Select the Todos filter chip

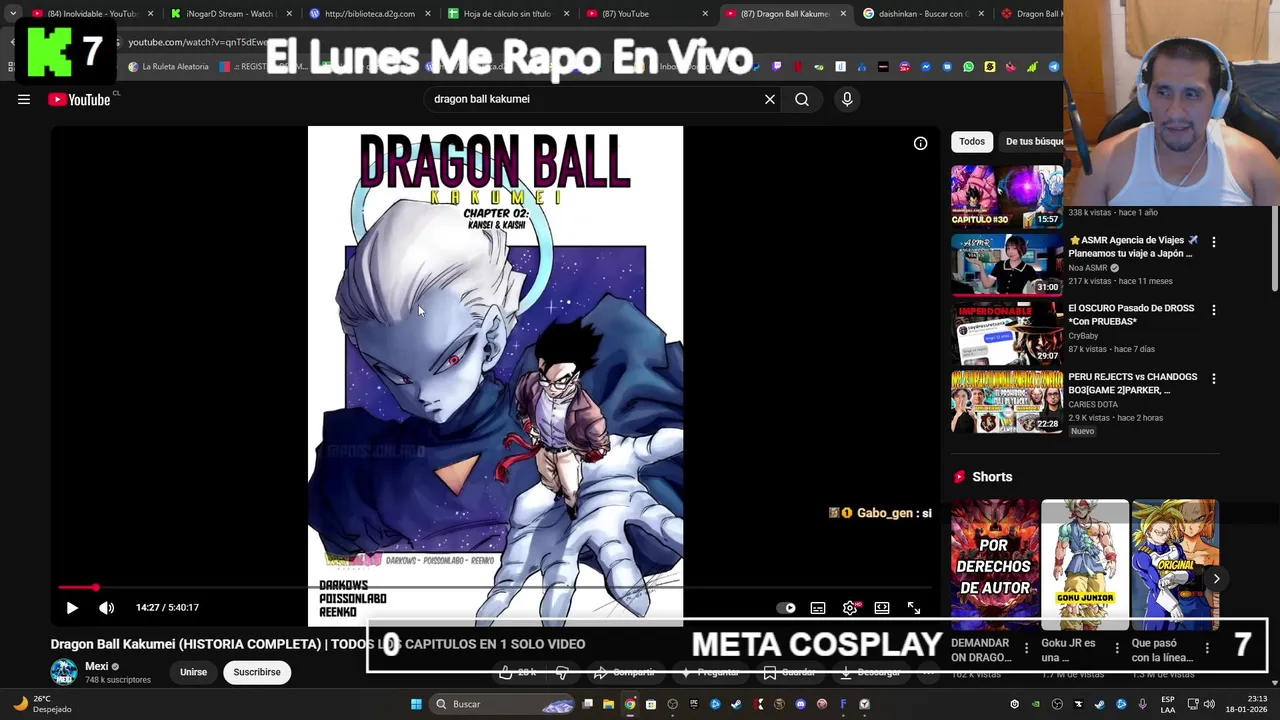[972, 142]
